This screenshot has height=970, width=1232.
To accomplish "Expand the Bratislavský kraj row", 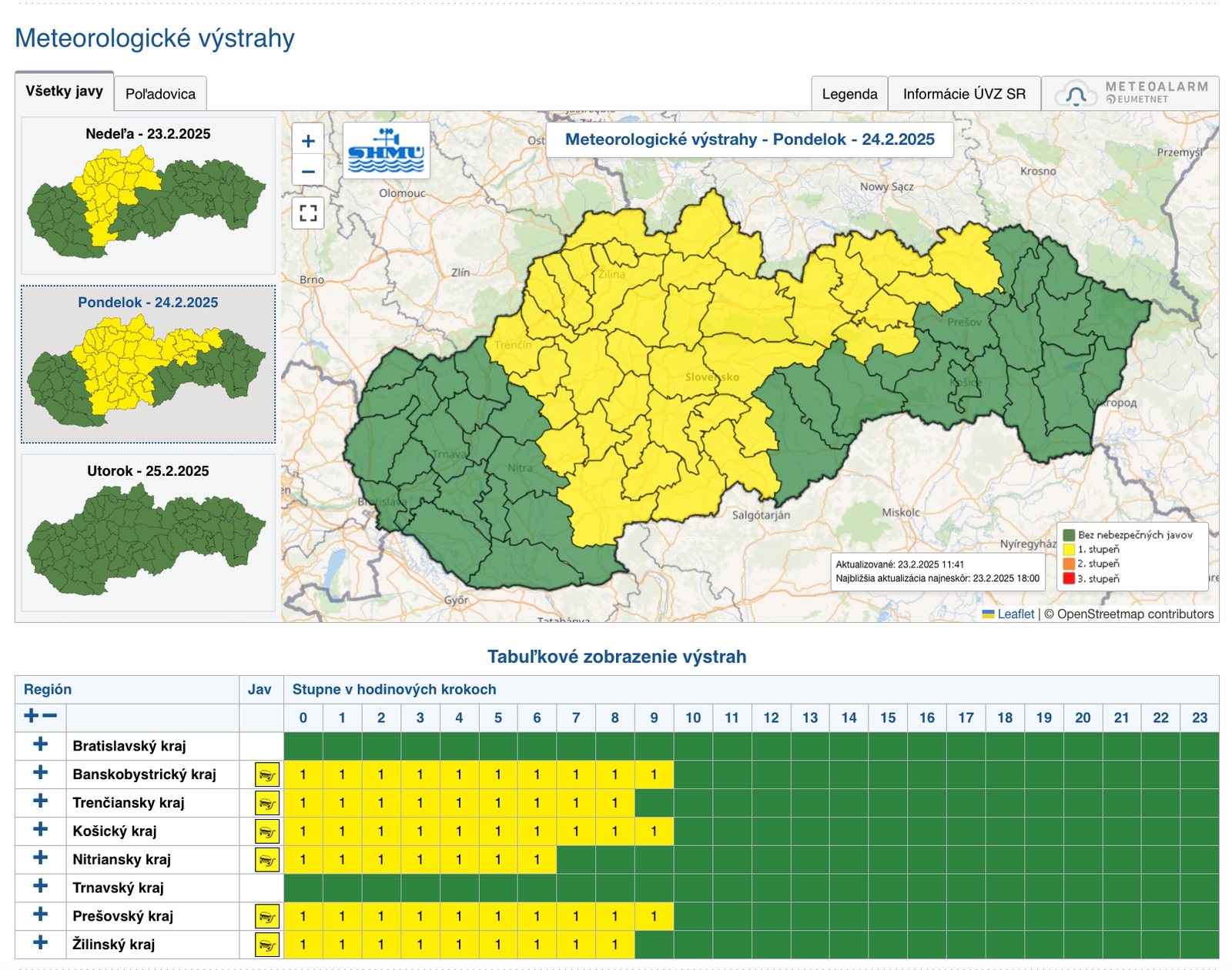I will (41, 744).
